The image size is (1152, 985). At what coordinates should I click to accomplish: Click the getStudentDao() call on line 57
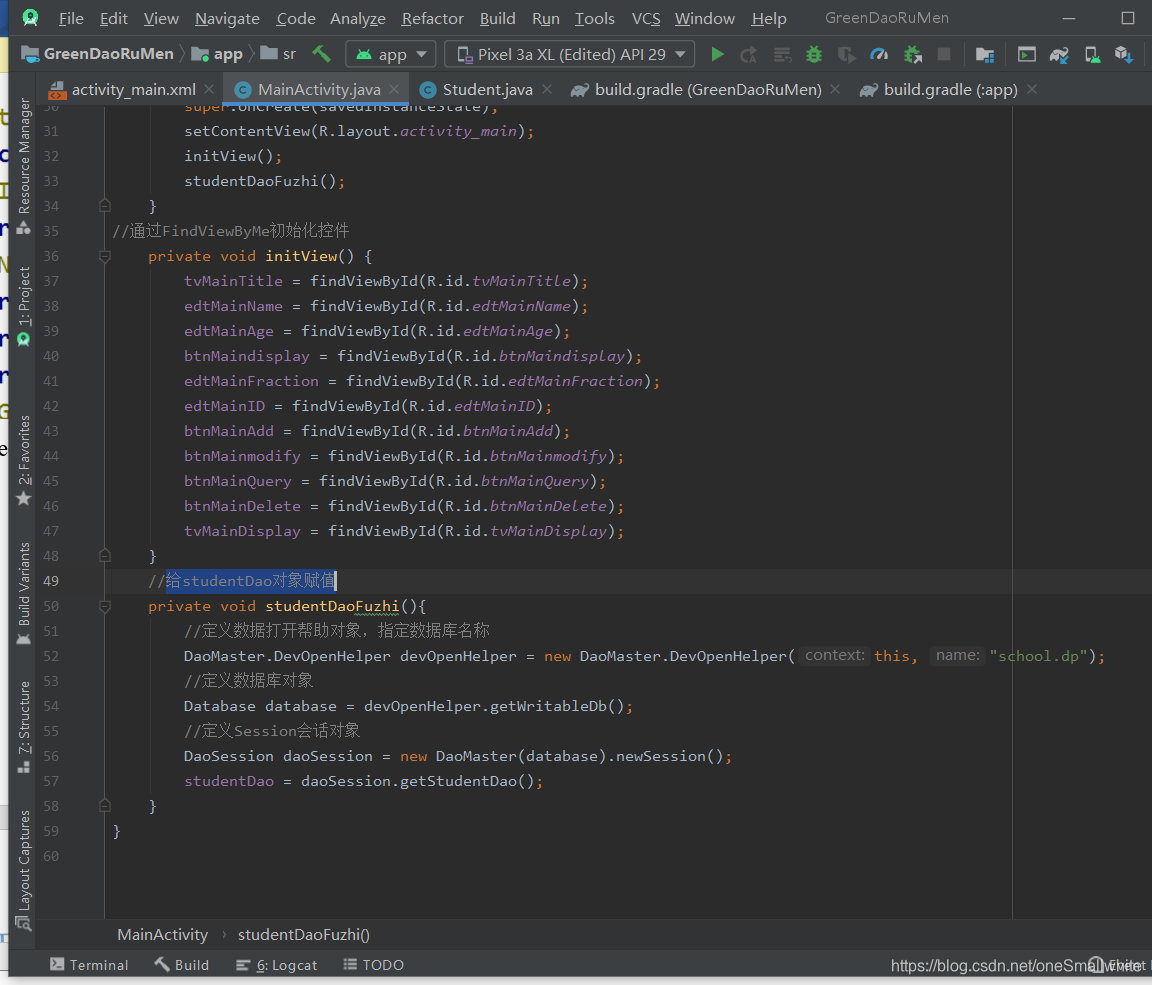[x=467, y=781]
